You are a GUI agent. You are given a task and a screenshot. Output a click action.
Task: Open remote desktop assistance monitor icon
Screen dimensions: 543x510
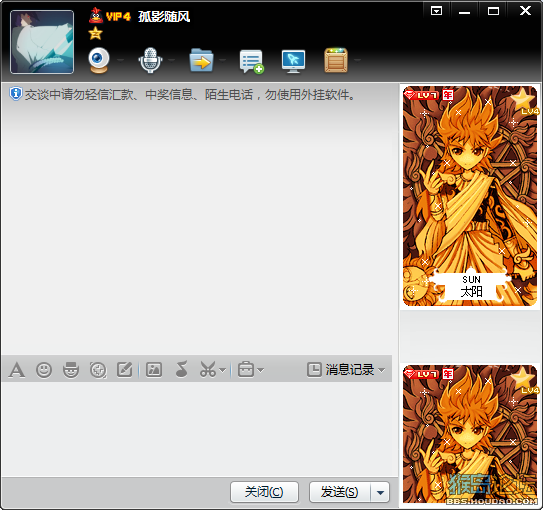click(293, 61)
